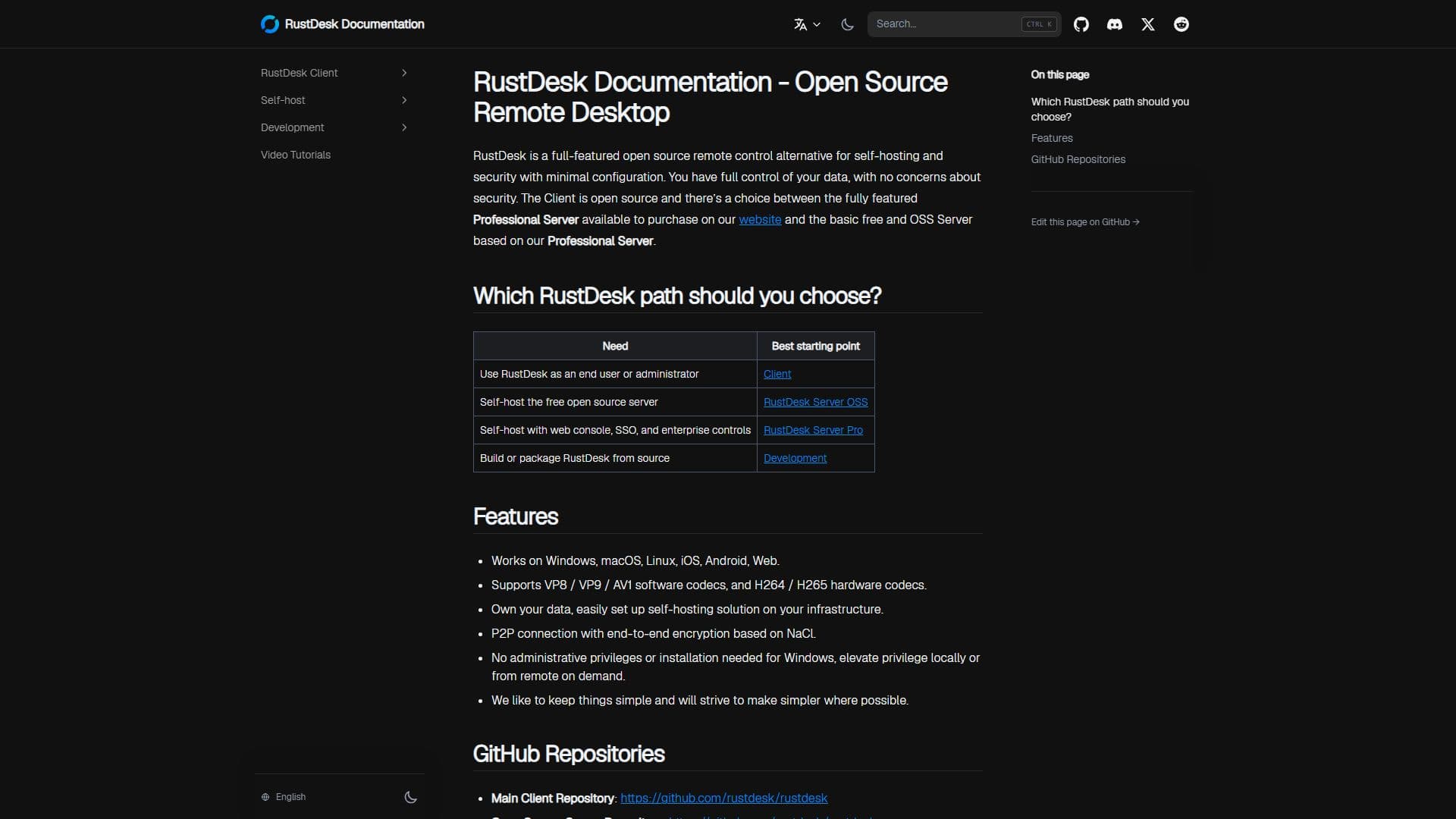Open the Development link in the table

coord(795,458)
